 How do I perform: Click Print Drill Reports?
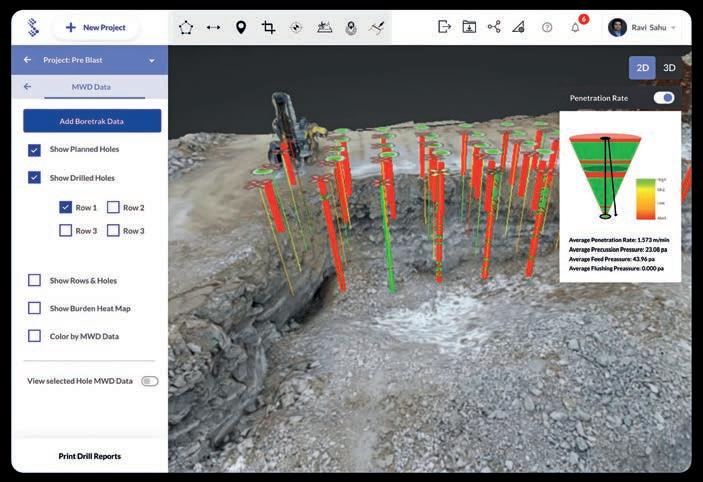click(x=90, y=456)
